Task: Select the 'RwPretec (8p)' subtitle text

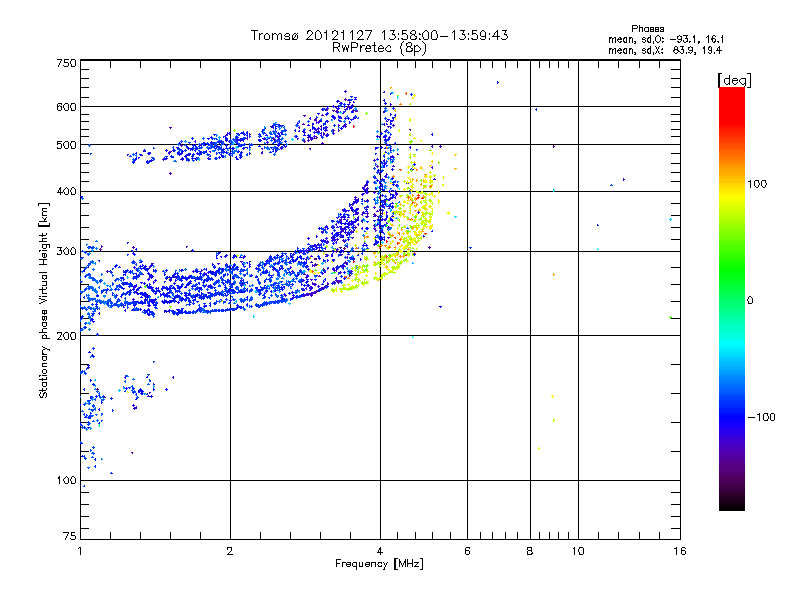Action: tap(379, 48)
